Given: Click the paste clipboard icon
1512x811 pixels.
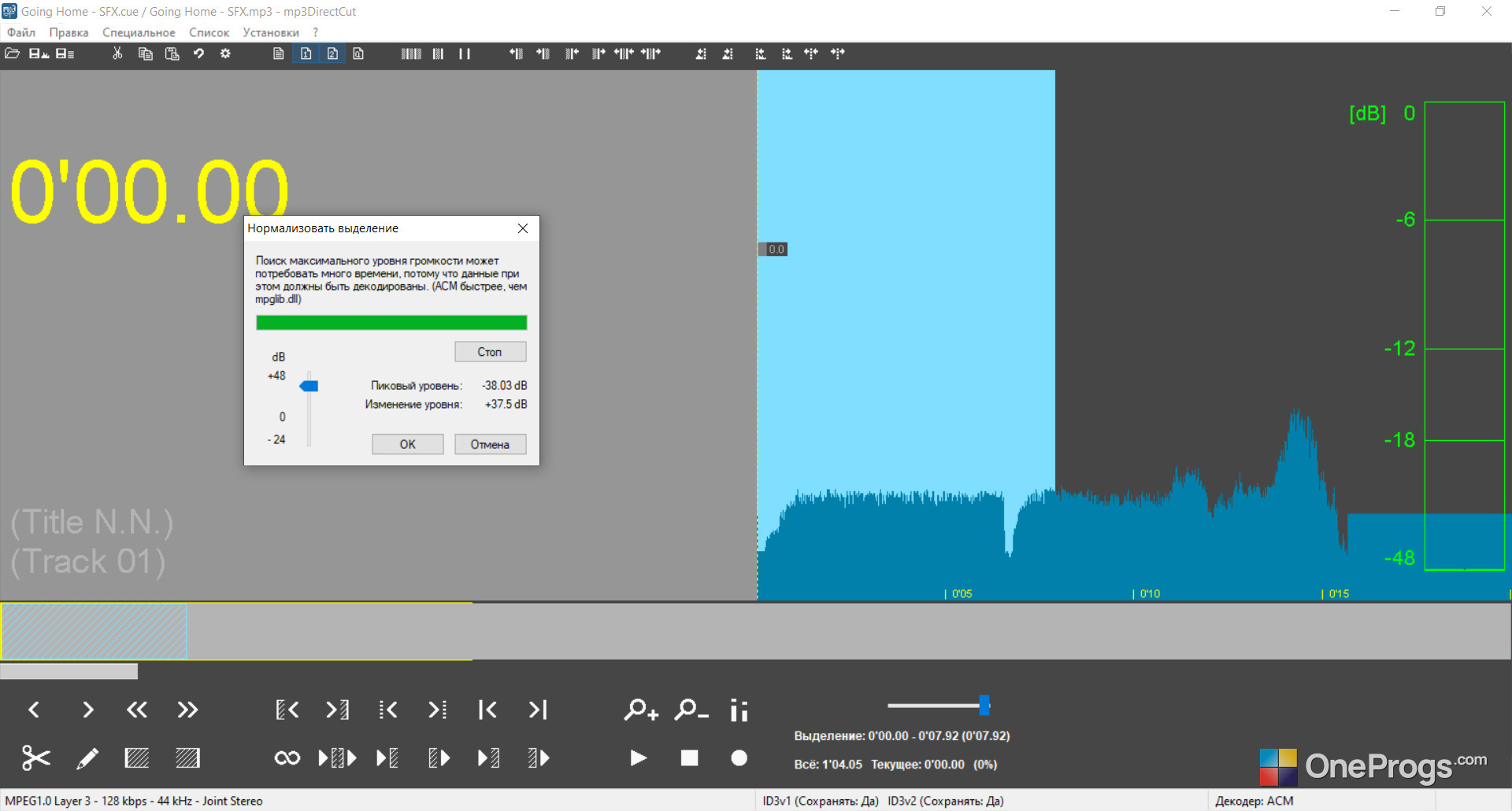Looking at the screenshot, I should (x=172, y=54).
